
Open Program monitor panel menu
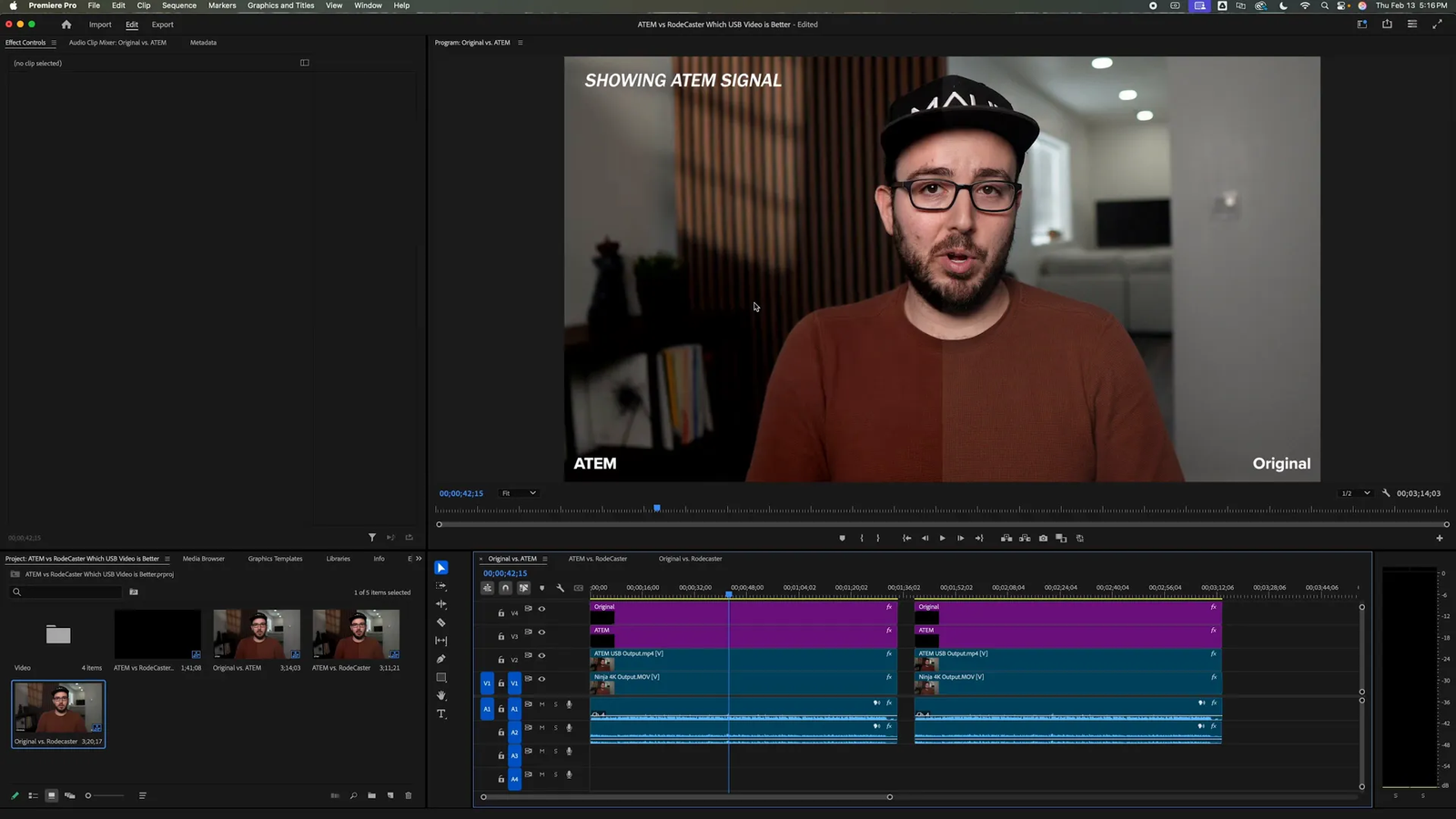coord(521,43)
